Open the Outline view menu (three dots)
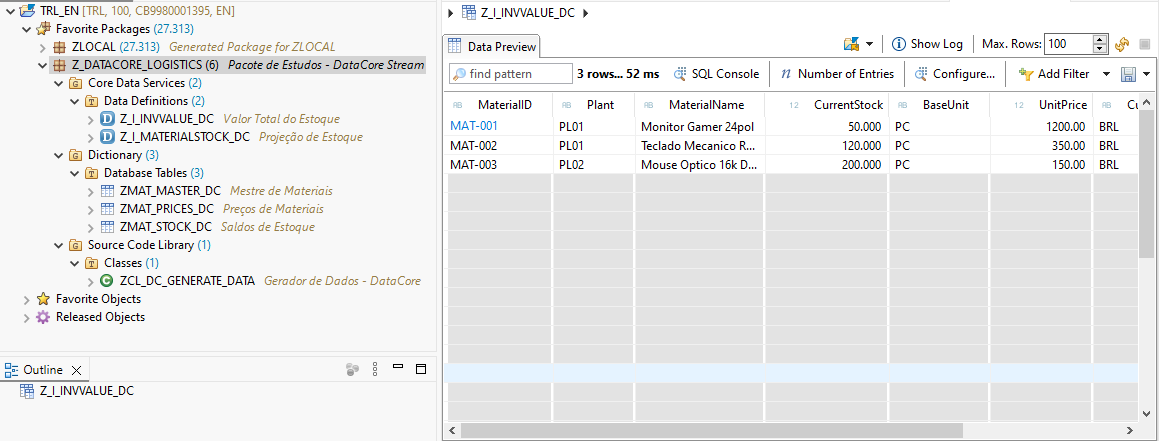 [352, 369]
